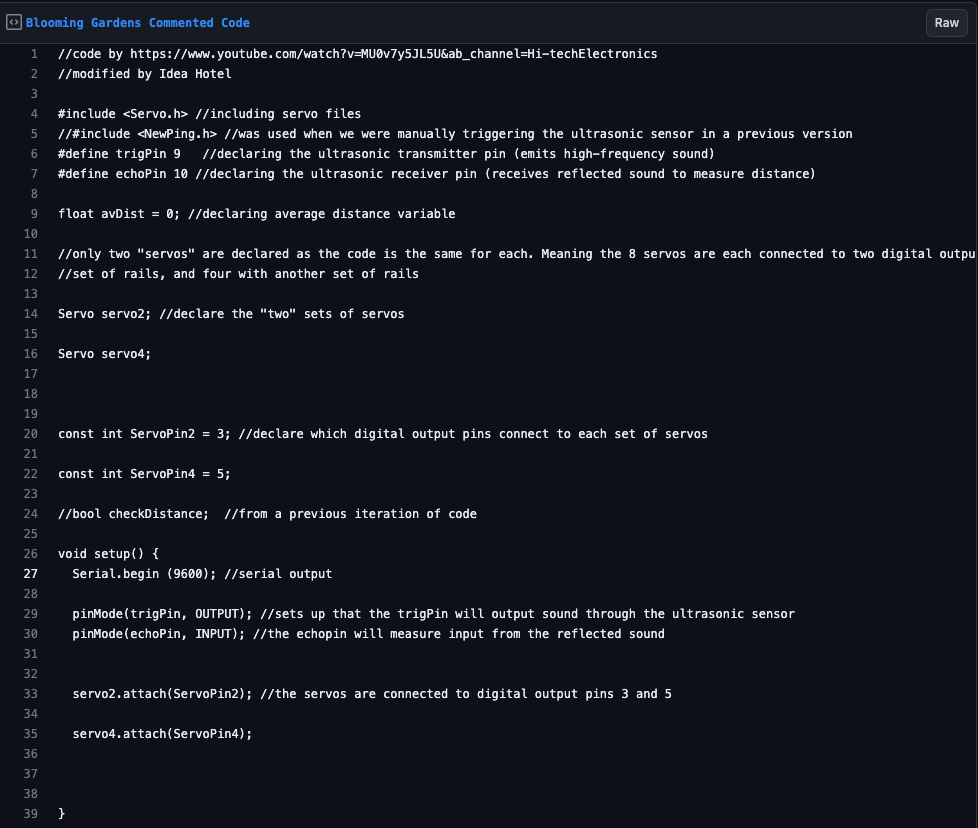978x828 pixels.
Task: Select line number 39
Action: 31,814
